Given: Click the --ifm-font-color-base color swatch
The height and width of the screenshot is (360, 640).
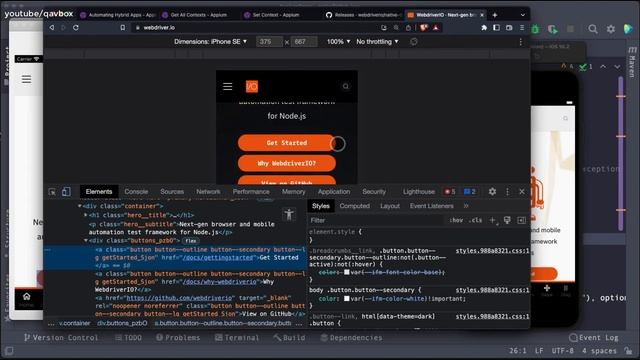Looking at the screenshot, I should pyautogui.click(x=347, y=272).
